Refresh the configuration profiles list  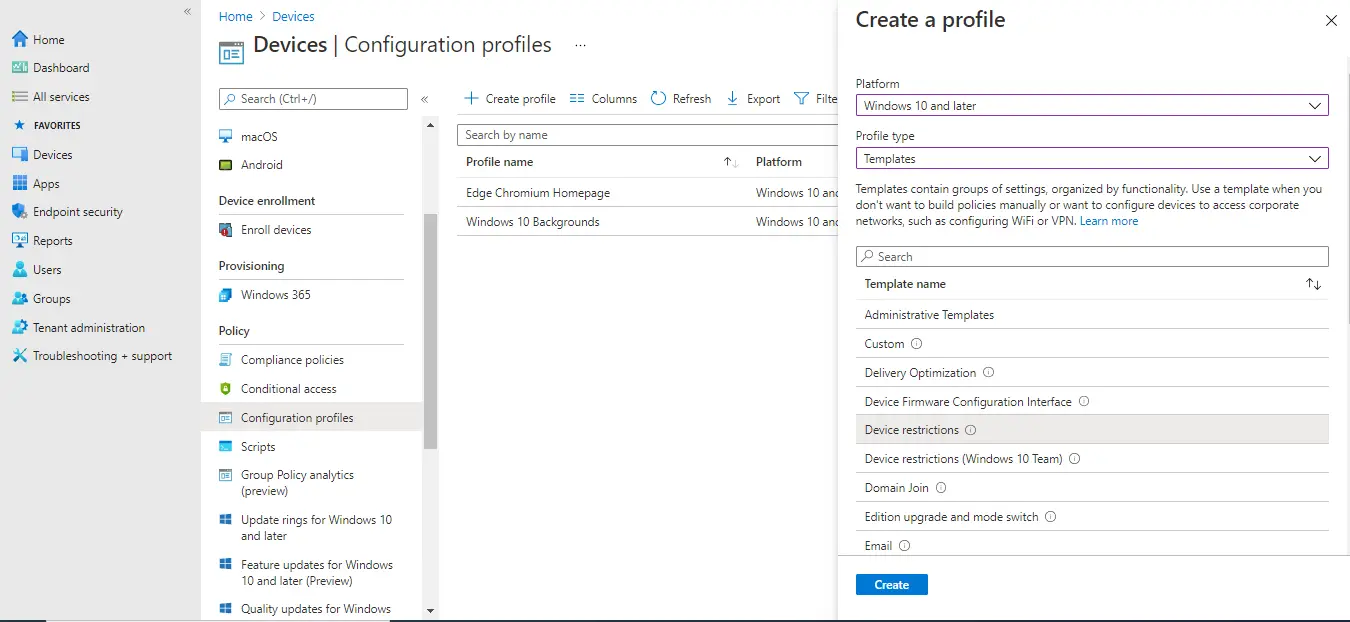coord(681,98)
